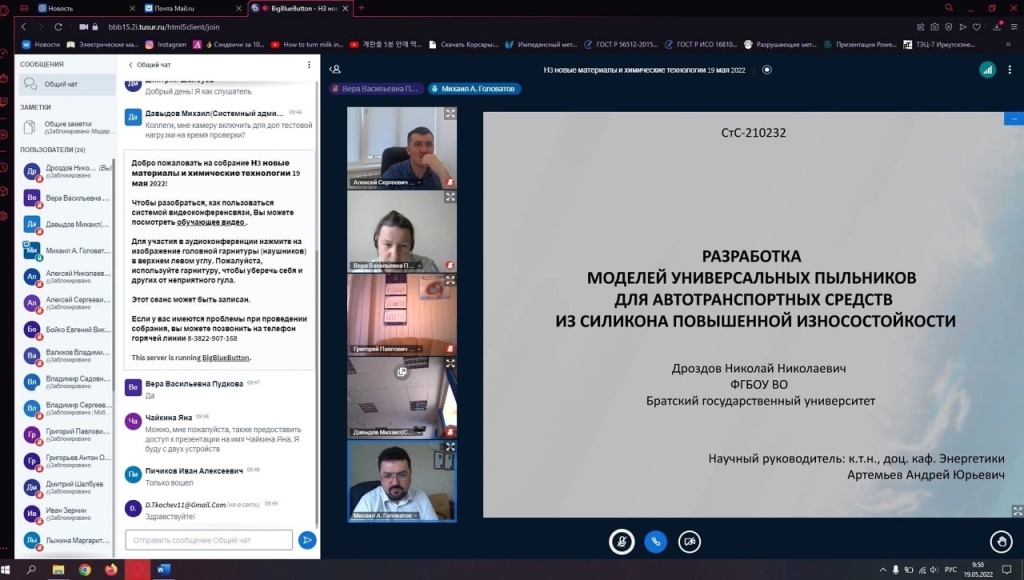
Task: Open the conference options three-dot menu
Action: pos(1010,70)
